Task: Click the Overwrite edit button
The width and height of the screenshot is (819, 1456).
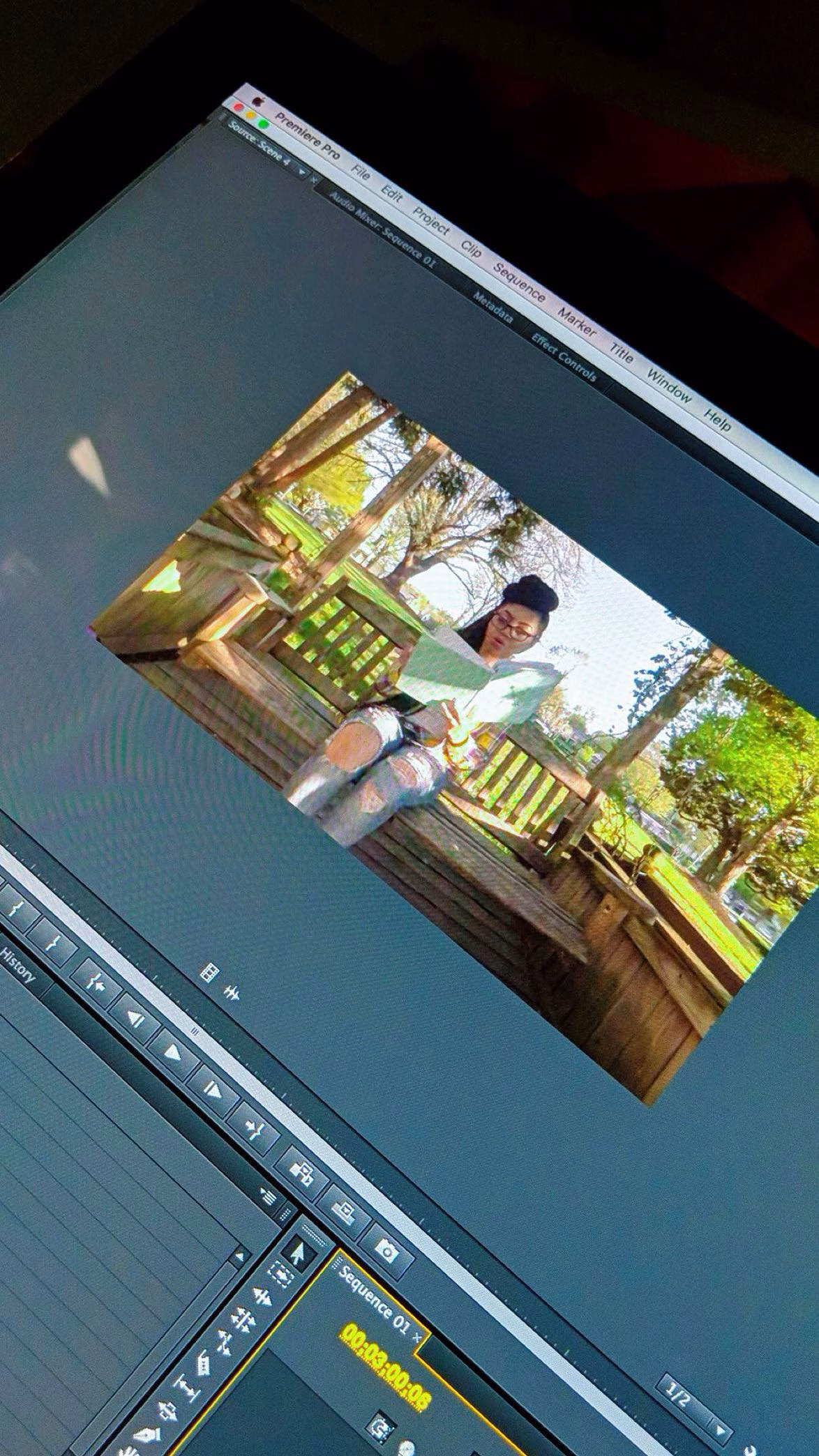Action: (345, 1213)
